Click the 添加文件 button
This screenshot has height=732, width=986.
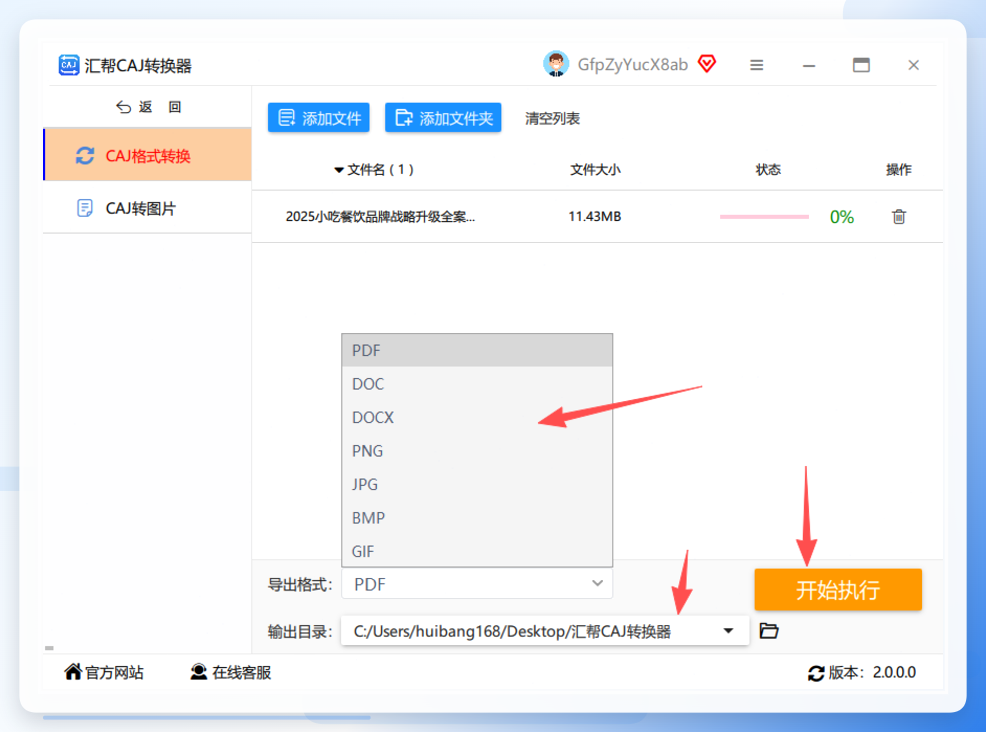click(x=319, y=118)
